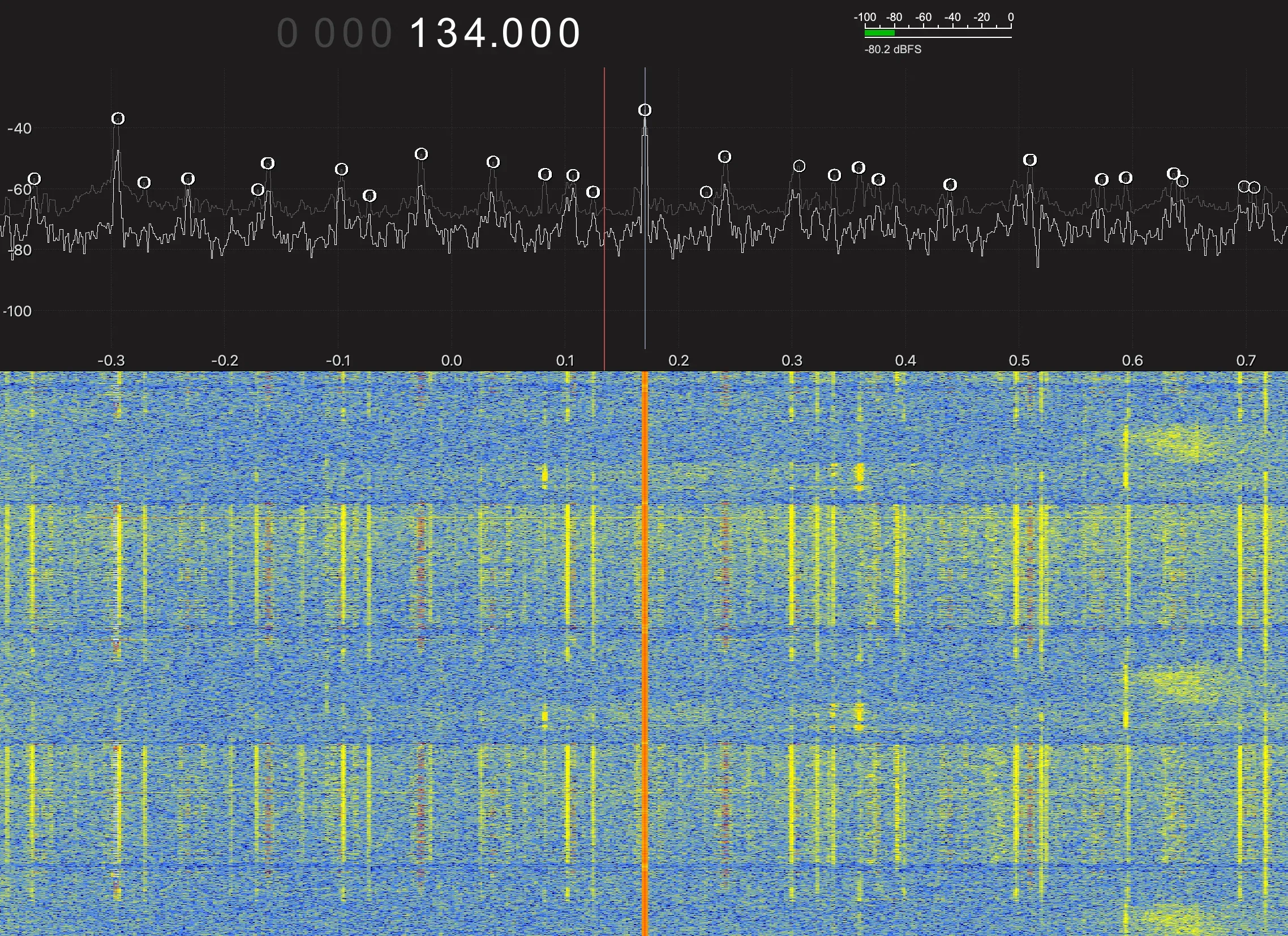
Task: Click the -100 label on dB axis
Action: [17, 311]
